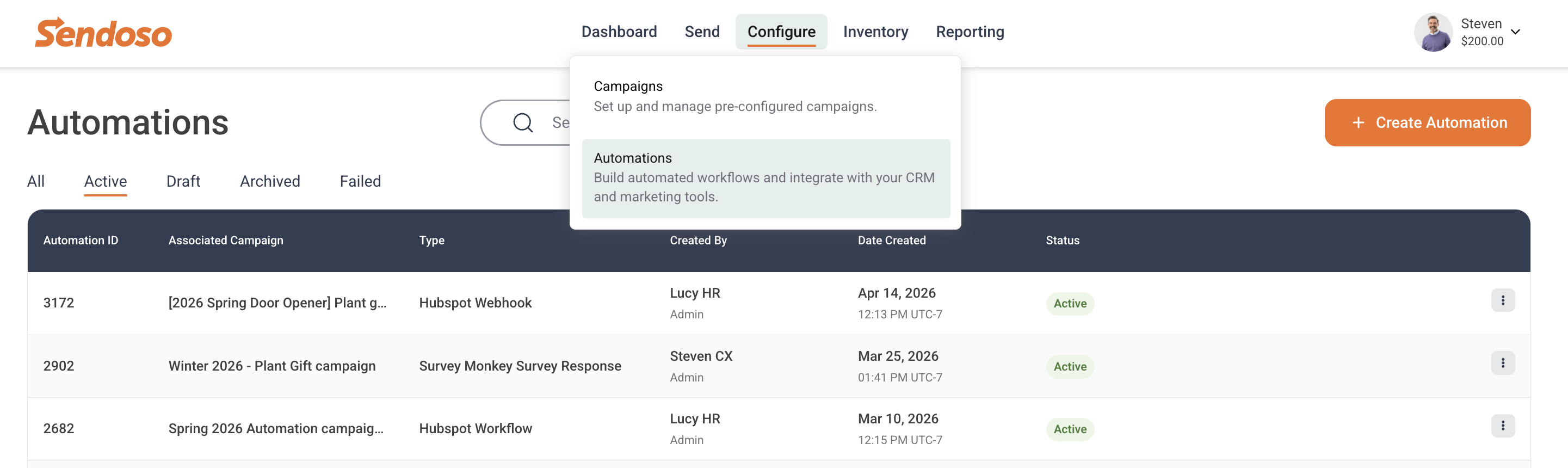Click the Mar 10, 2026 date
1568x468 pixels.
coord(898,418)
